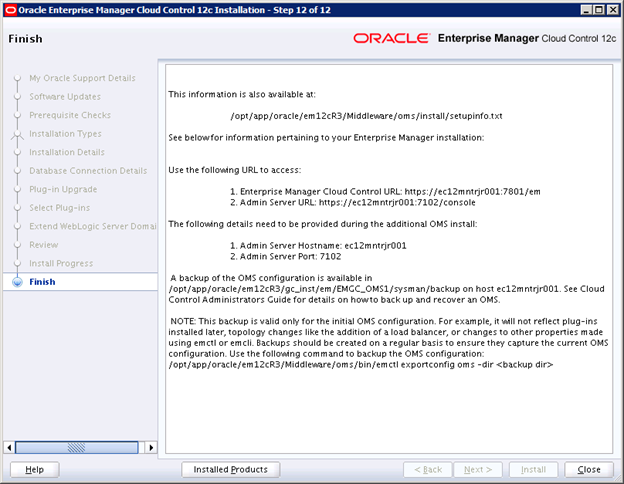Click the disabled Next button
The image size is (624, 484).
[x=478, y=470]
